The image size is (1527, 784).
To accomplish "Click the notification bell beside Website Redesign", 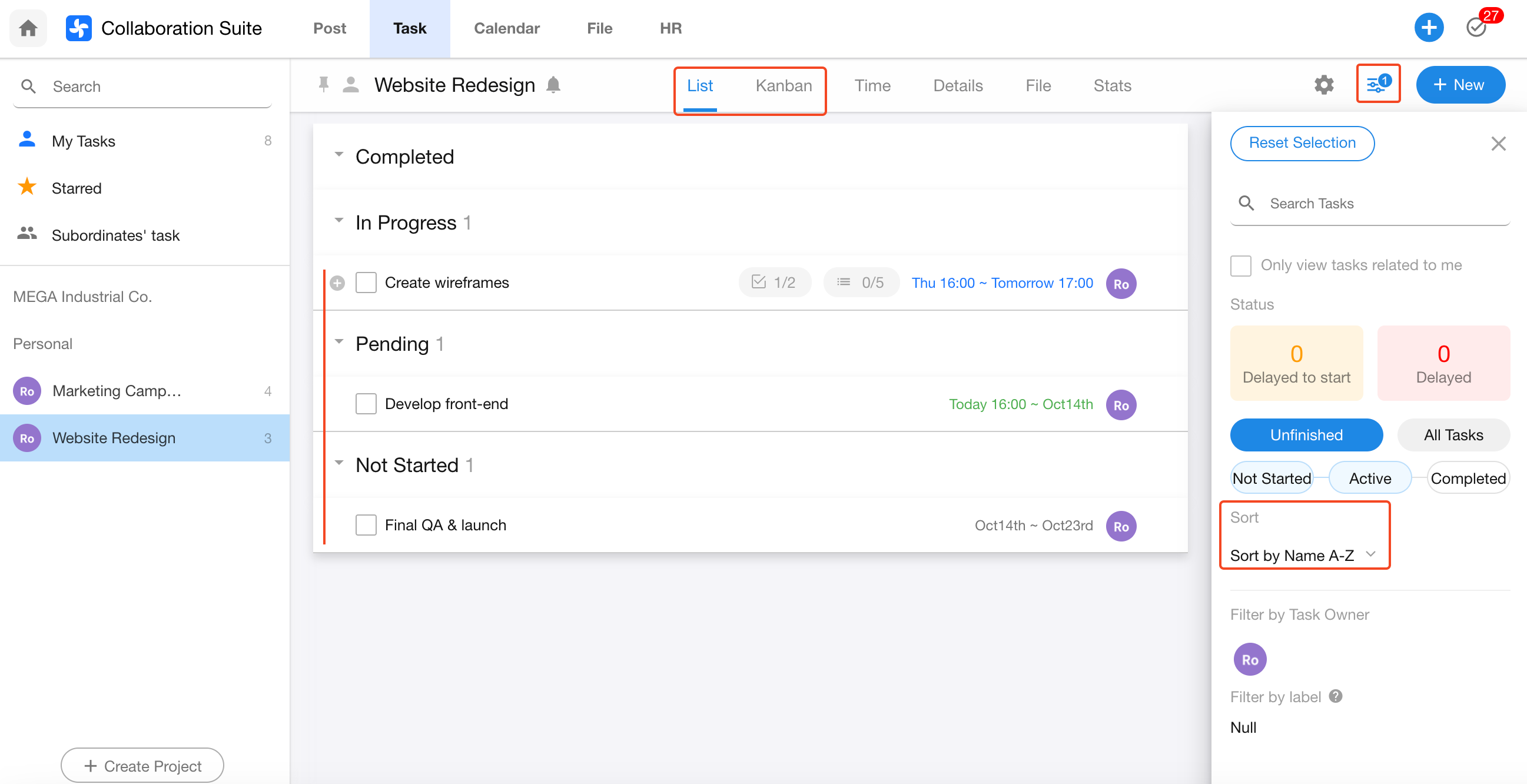I will coord(553,85).
